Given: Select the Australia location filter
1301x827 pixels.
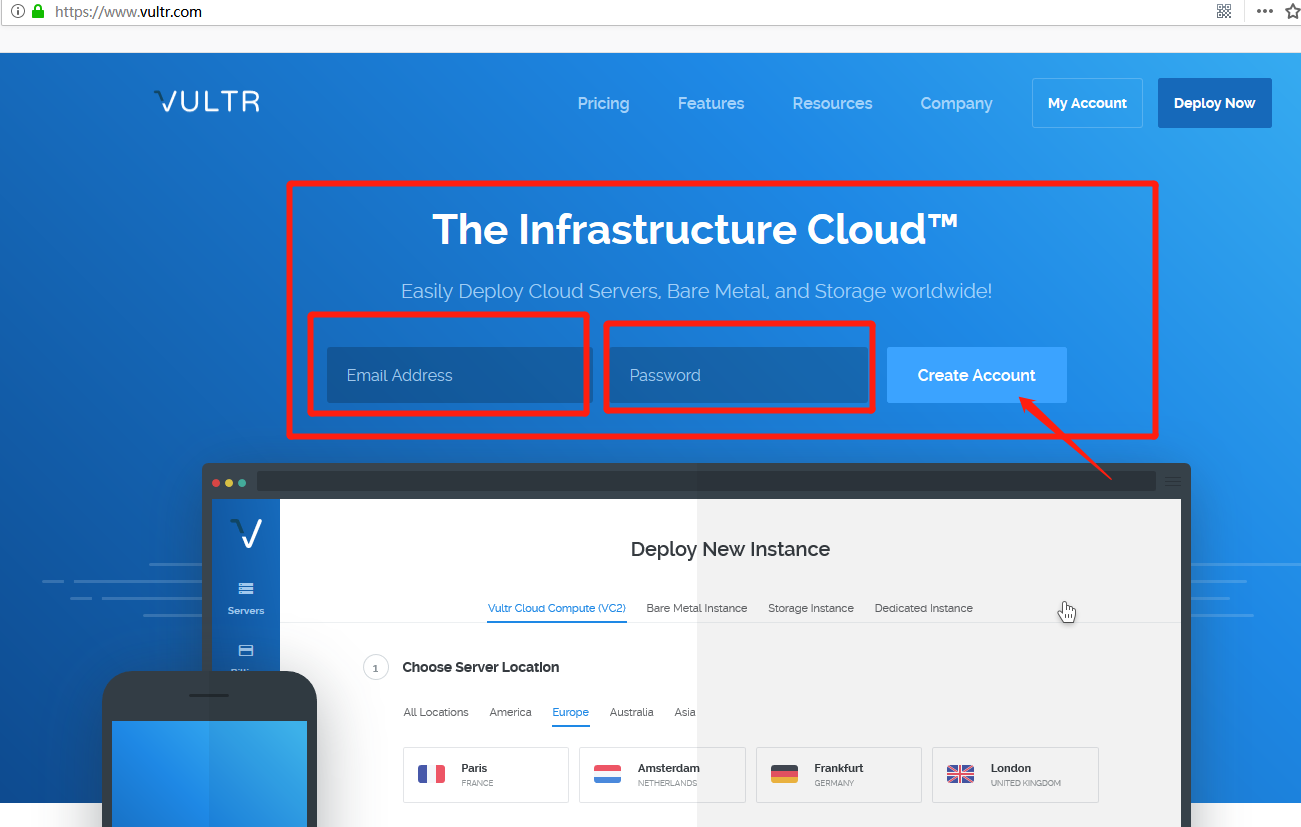Looking at the screenshot, I should pyautogui.click(x=632, y=712).
